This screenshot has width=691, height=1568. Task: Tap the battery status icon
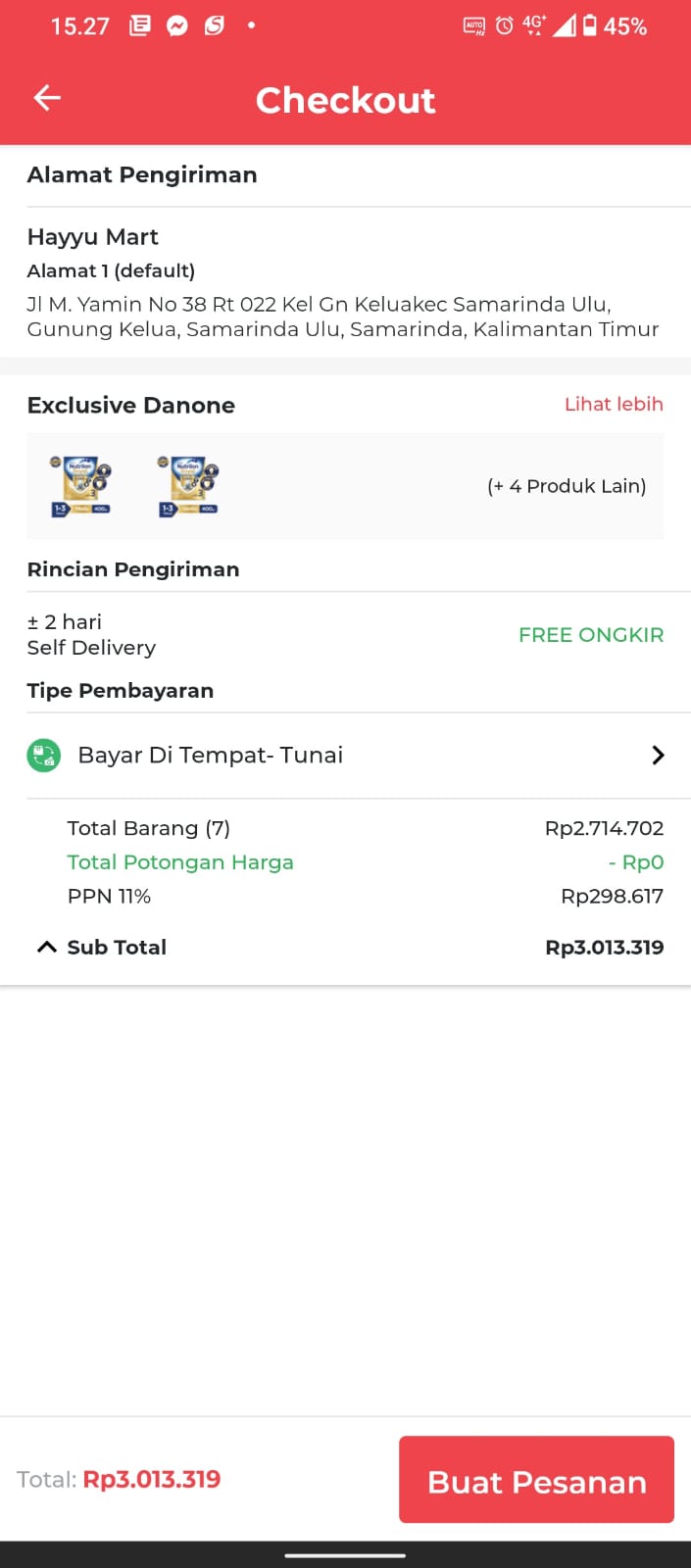pos(590,26)
